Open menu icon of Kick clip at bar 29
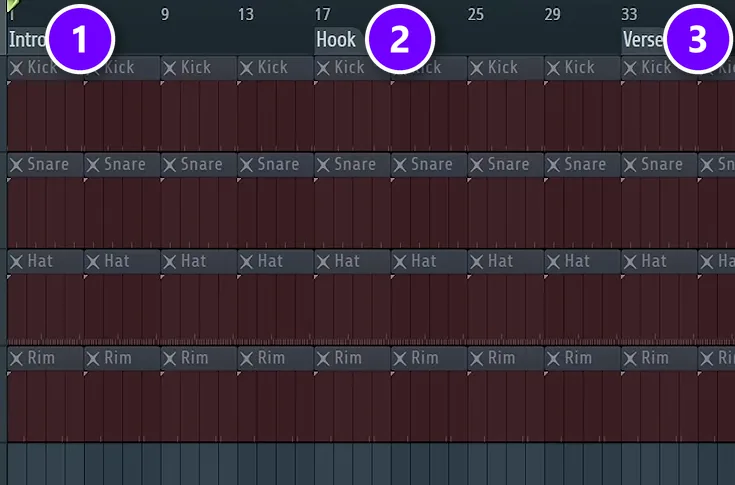This screenshot has height=485, width=735. 553,68
